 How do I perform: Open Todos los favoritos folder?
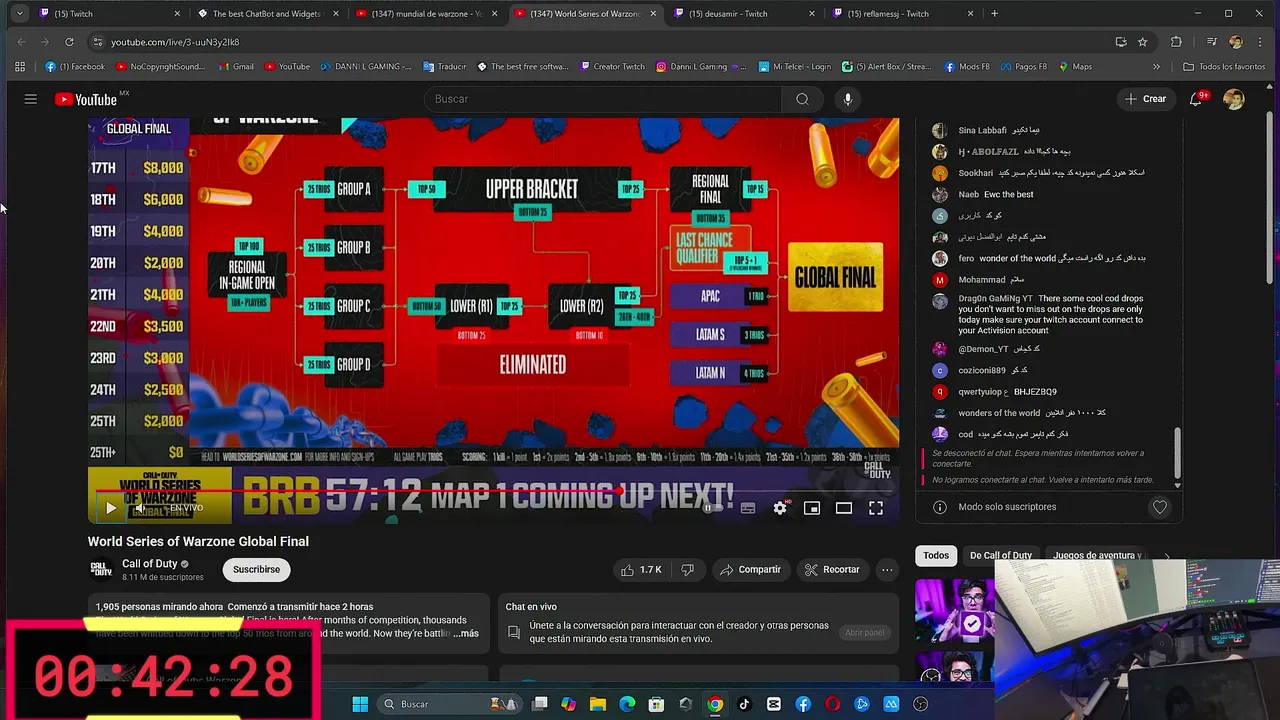pos(1224,67)
